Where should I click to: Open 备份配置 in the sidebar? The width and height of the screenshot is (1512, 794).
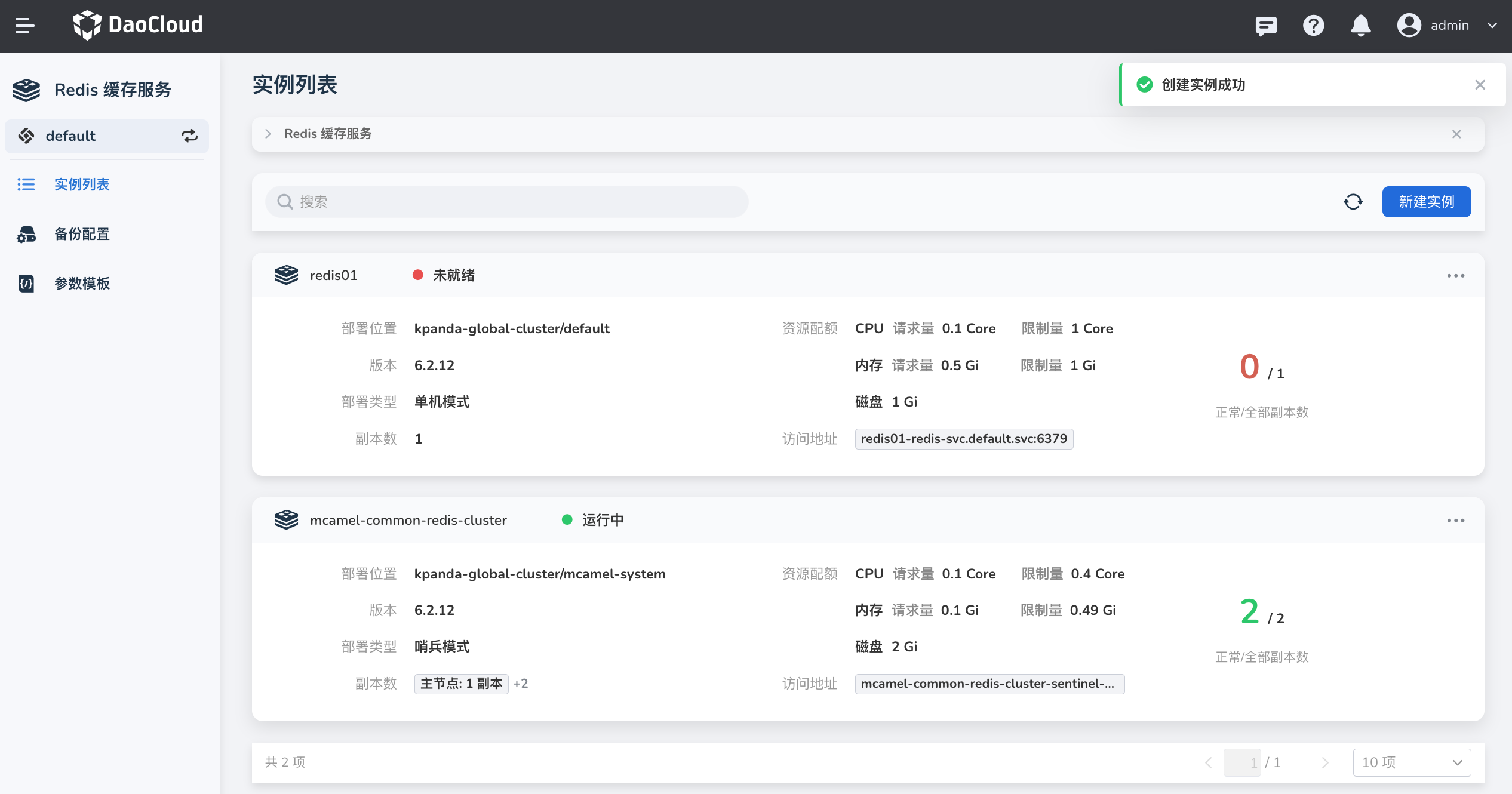click(x=82, y=234)
